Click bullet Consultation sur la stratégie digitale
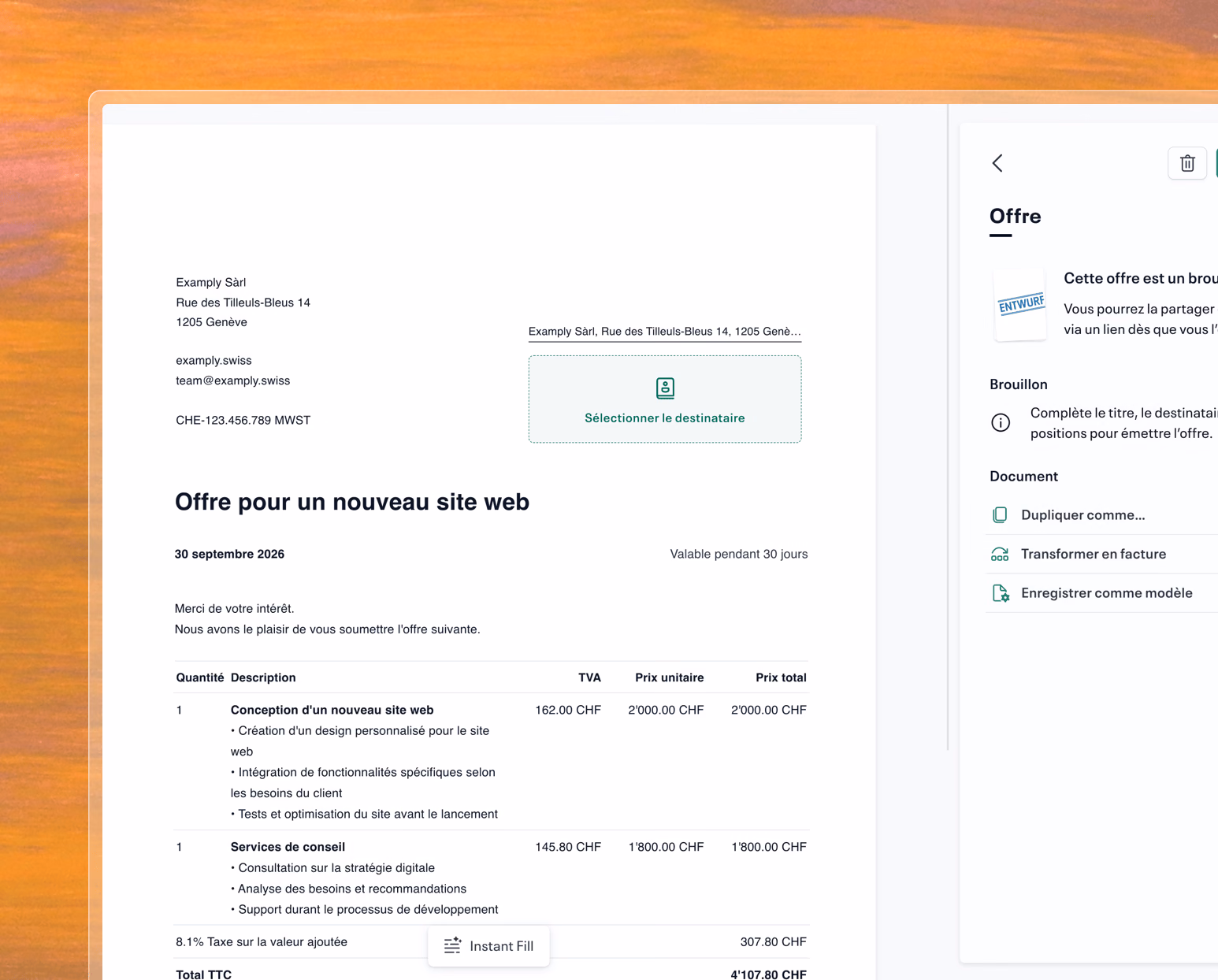Screen dimensions: 1218x980 [332, 868]
